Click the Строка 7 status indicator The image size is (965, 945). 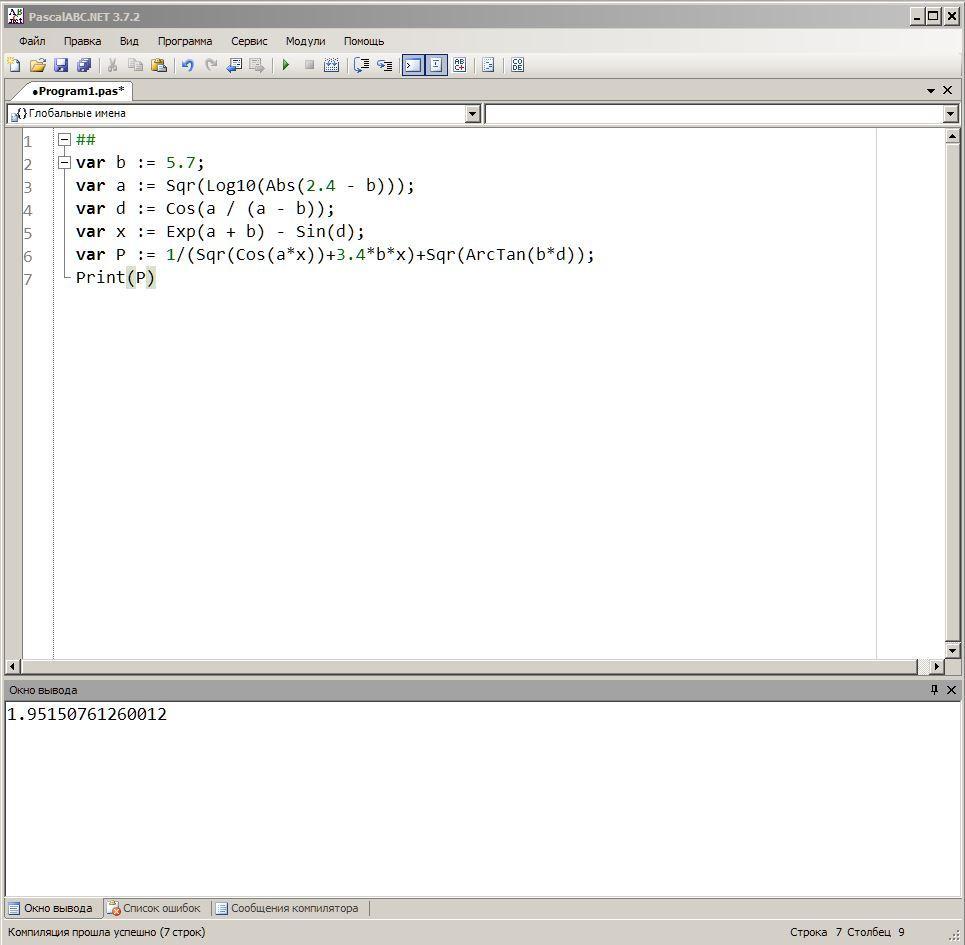point(815,932)
